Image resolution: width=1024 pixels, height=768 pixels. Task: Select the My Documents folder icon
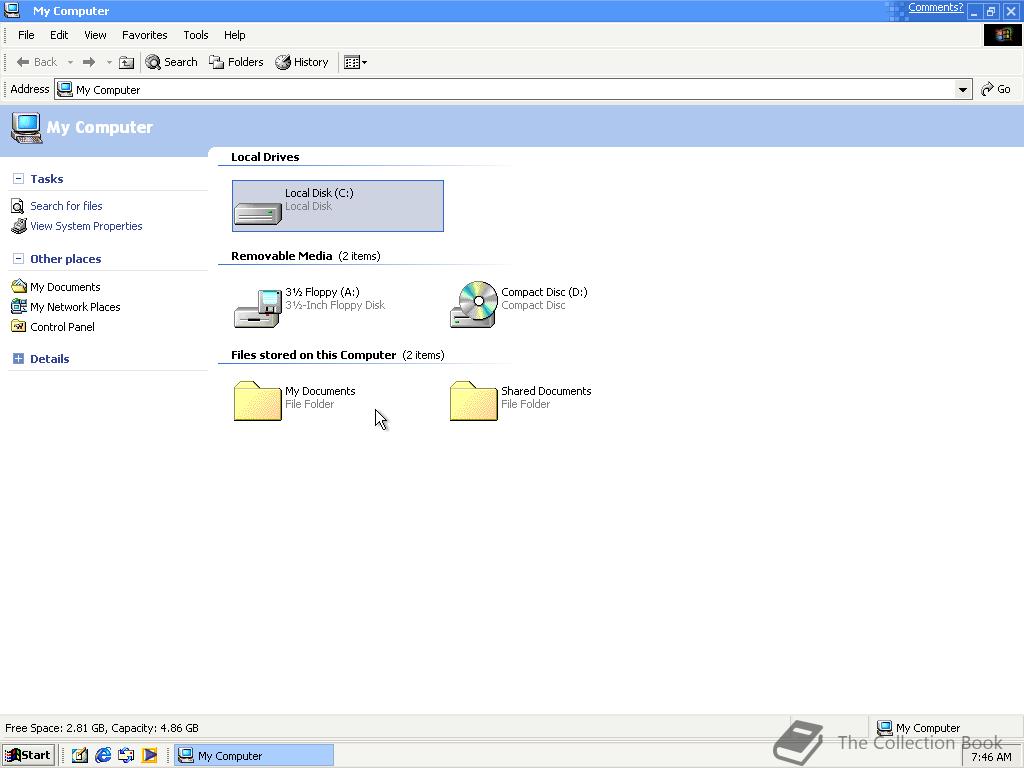(x=257, y=401)
